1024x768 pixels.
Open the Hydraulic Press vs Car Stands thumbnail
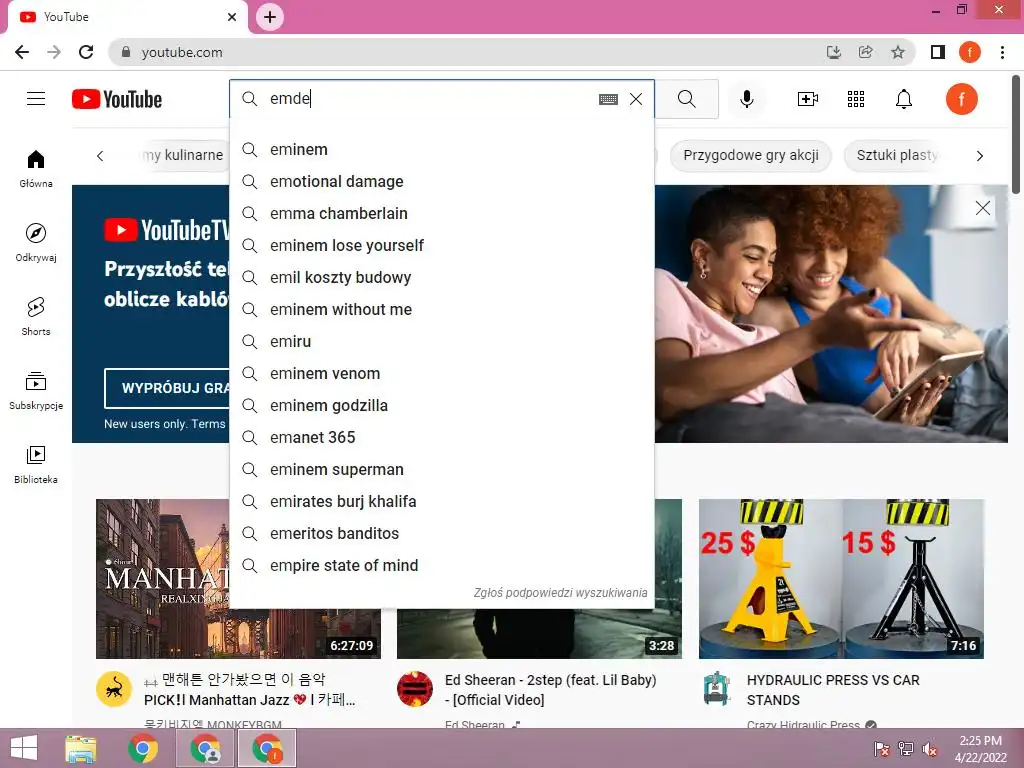(841, 579)
